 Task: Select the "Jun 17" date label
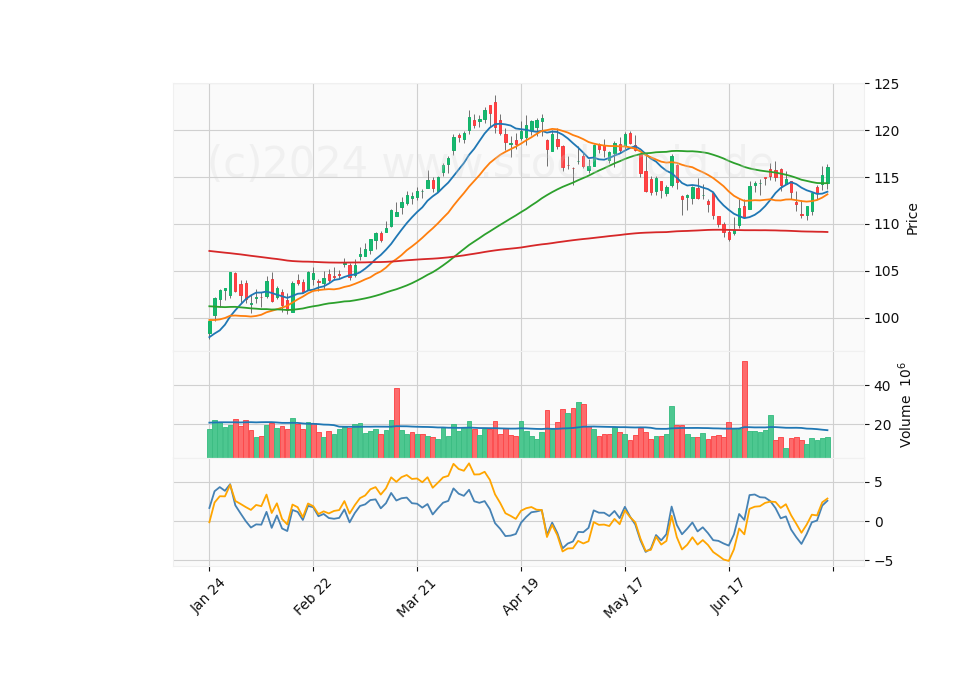pos(727,597)
